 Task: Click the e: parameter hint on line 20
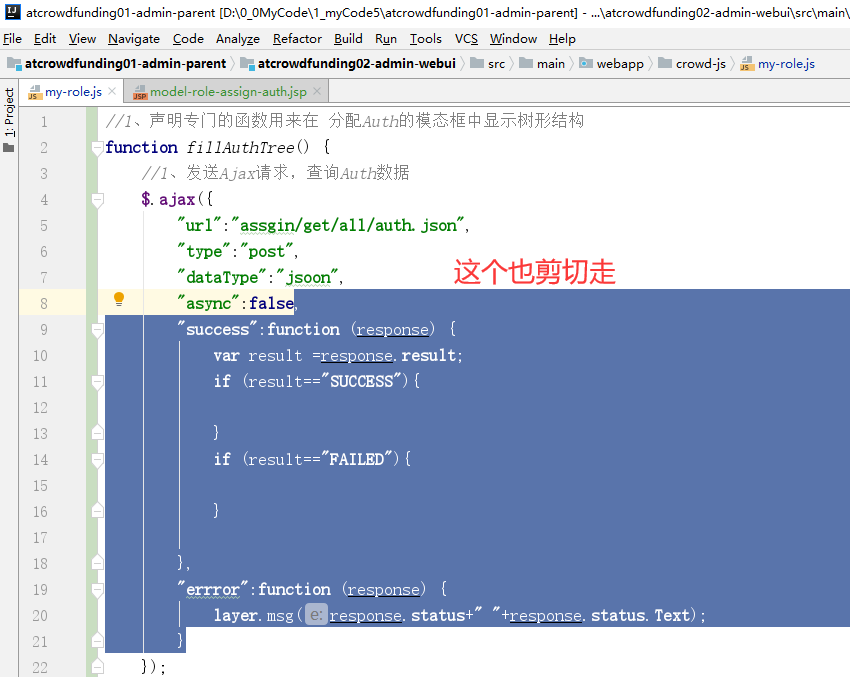(x=316, y=615)
